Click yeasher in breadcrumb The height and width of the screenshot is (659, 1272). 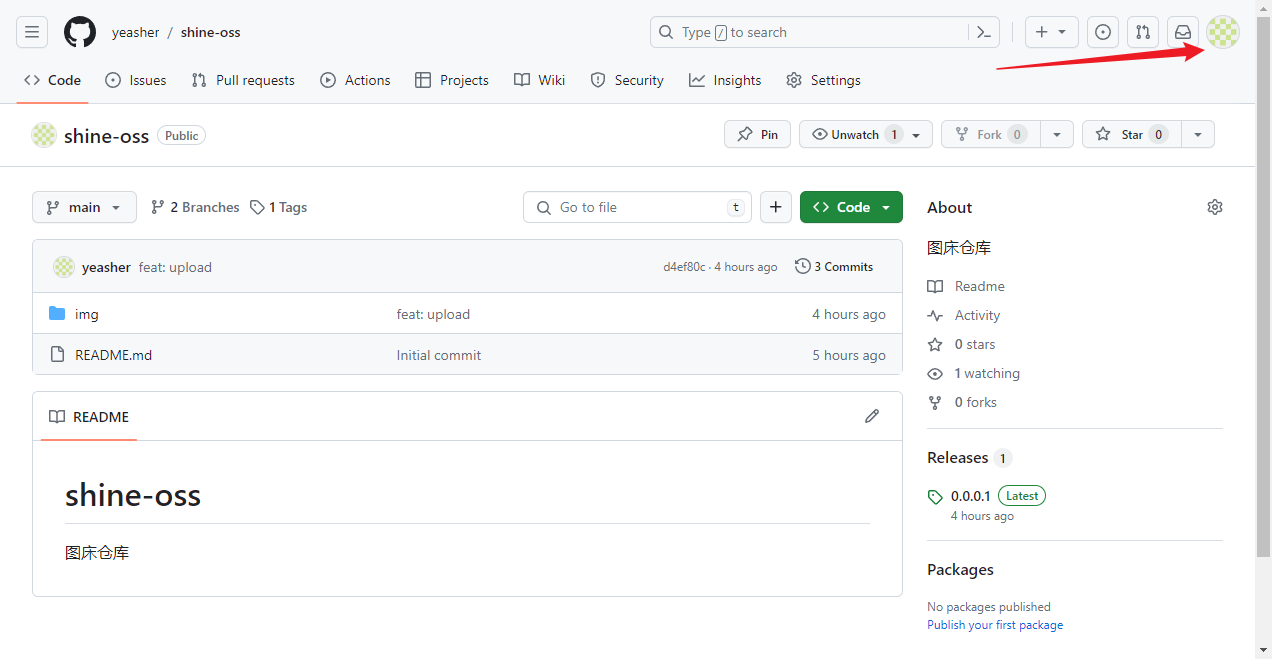tap(135, 32)
